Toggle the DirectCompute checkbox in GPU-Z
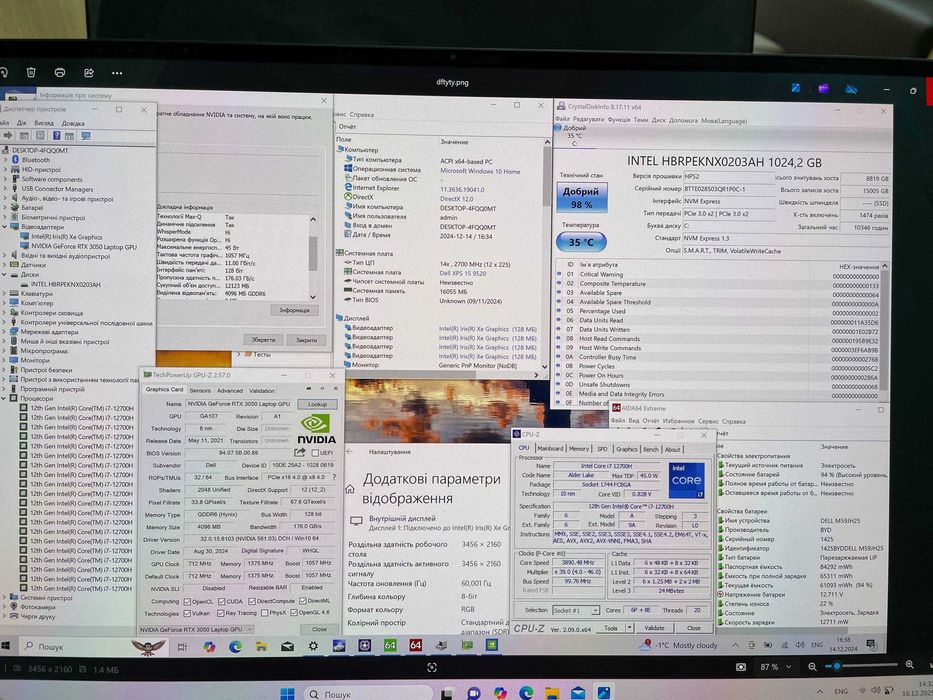 [251, 601]
